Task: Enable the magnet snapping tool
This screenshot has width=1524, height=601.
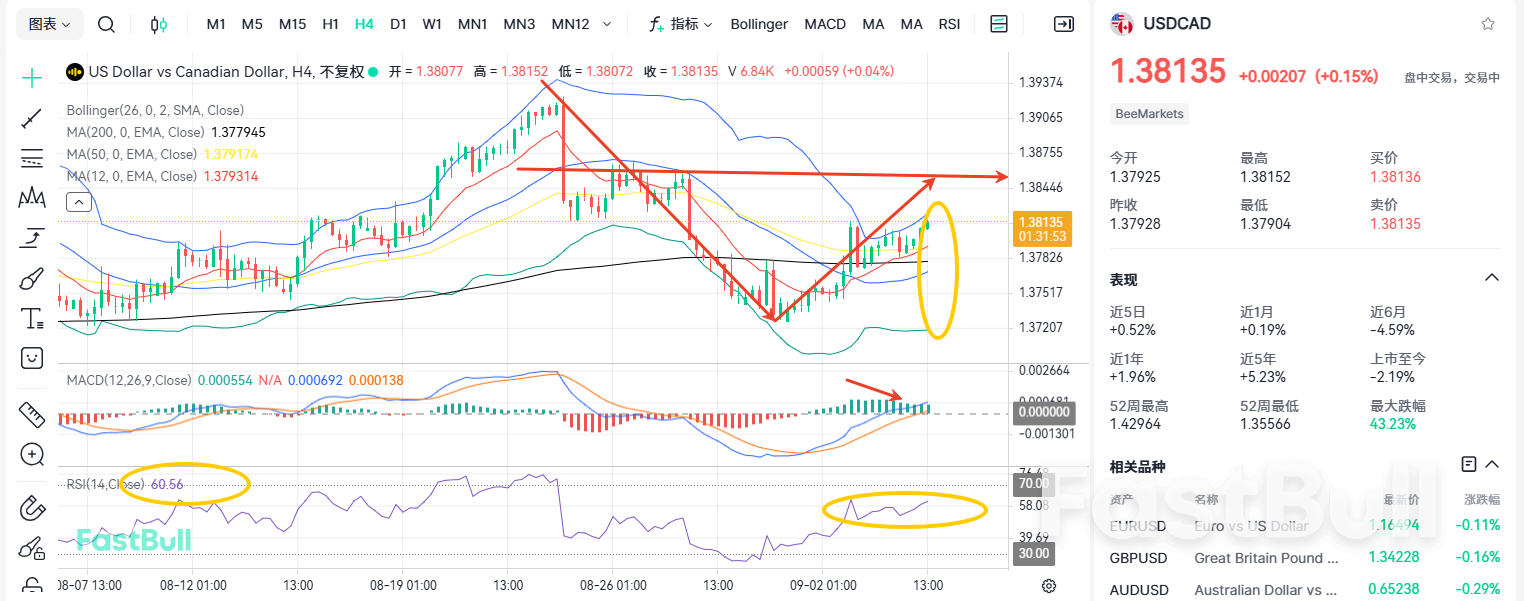Action: pos(31,508)
